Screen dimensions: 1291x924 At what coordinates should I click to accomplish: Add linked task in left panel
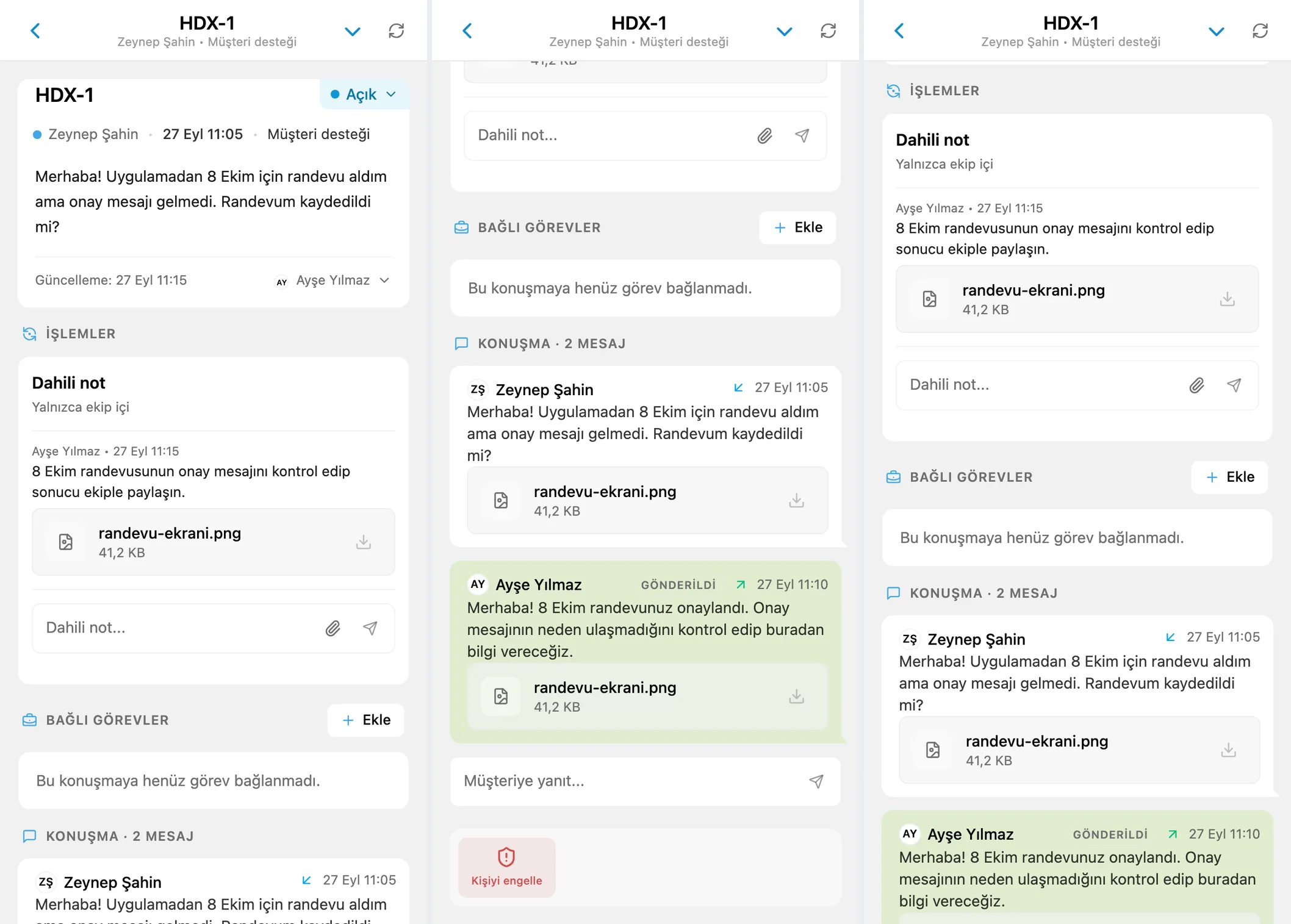coord(366,720)
